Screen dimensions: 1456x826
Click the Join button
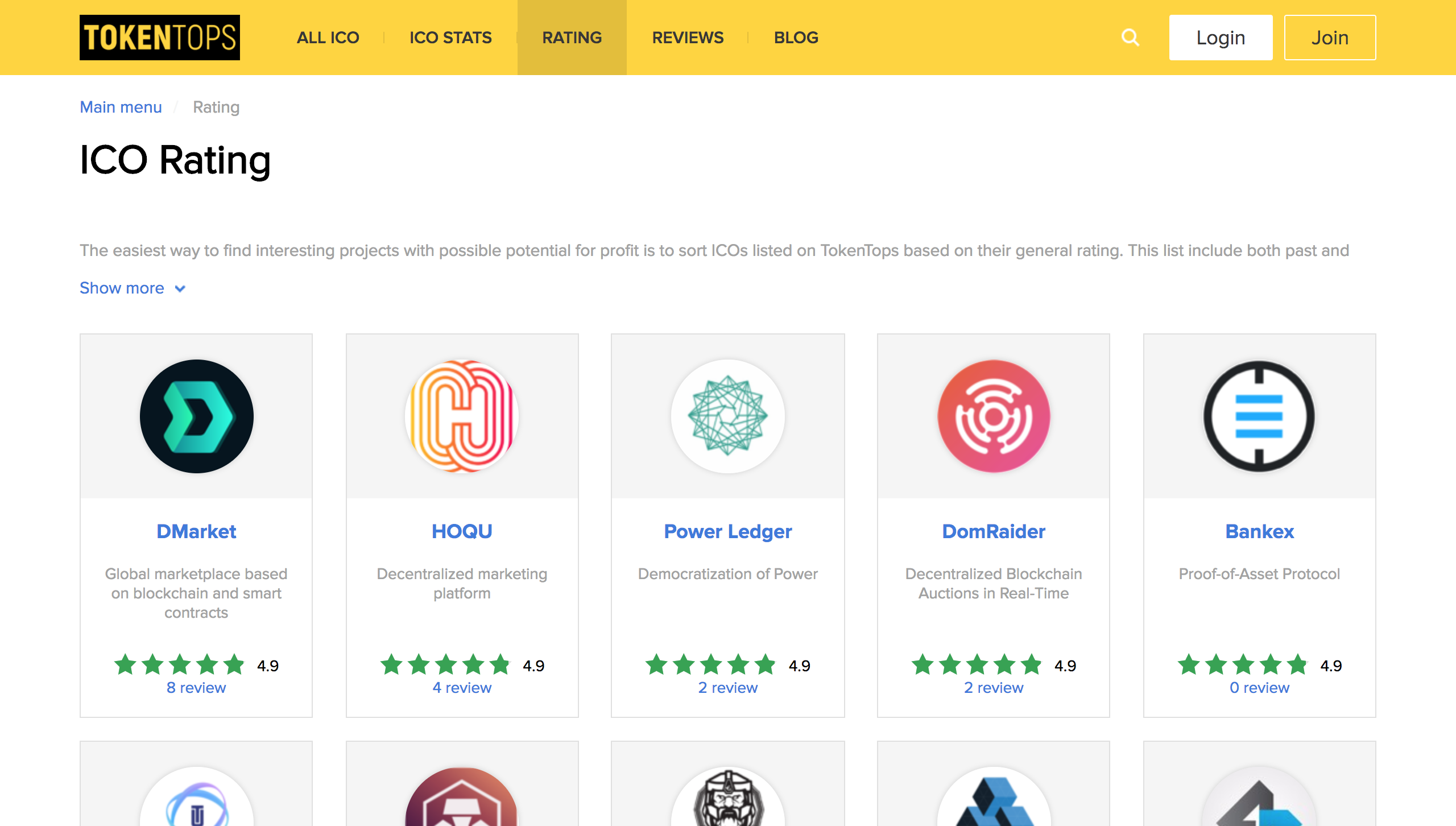click(x=1330, y=38)
